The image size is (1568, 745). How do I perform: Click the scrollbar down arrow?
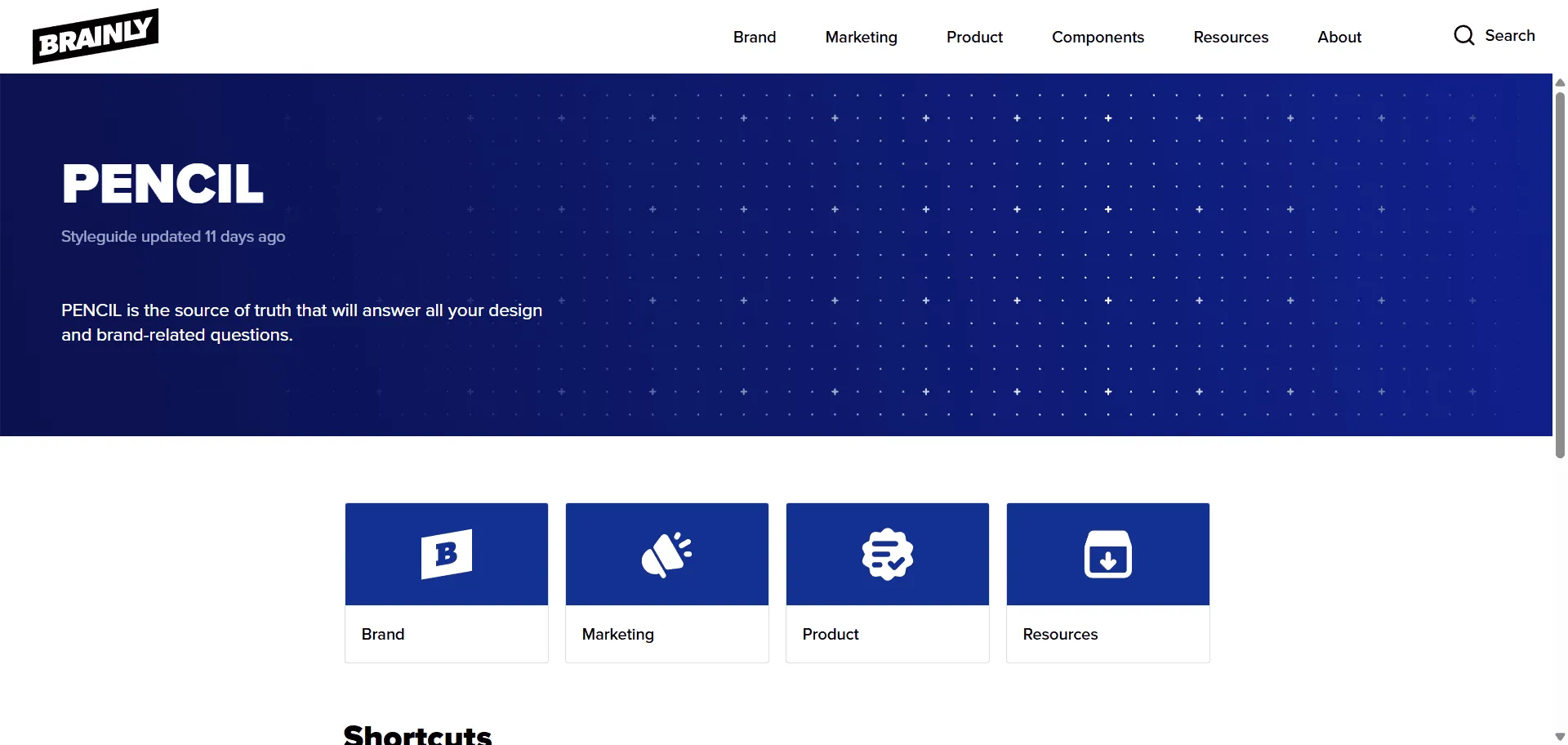point(1560,737)
